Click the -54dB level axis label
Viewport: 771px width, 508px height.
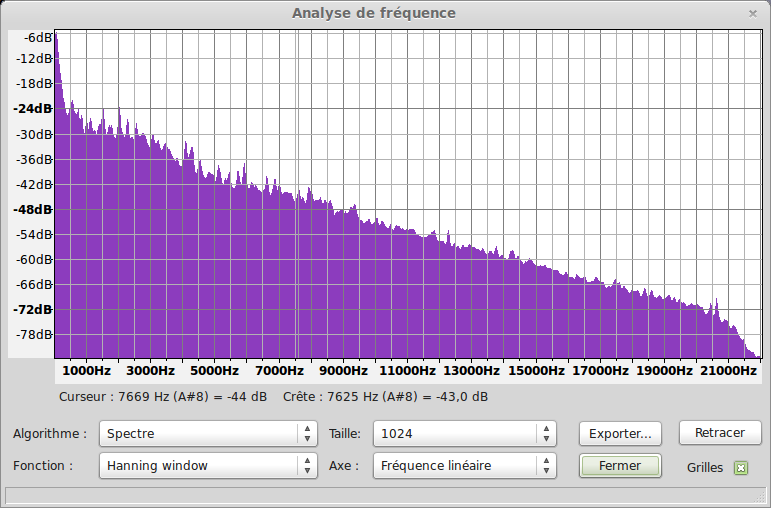click(33, 235)
